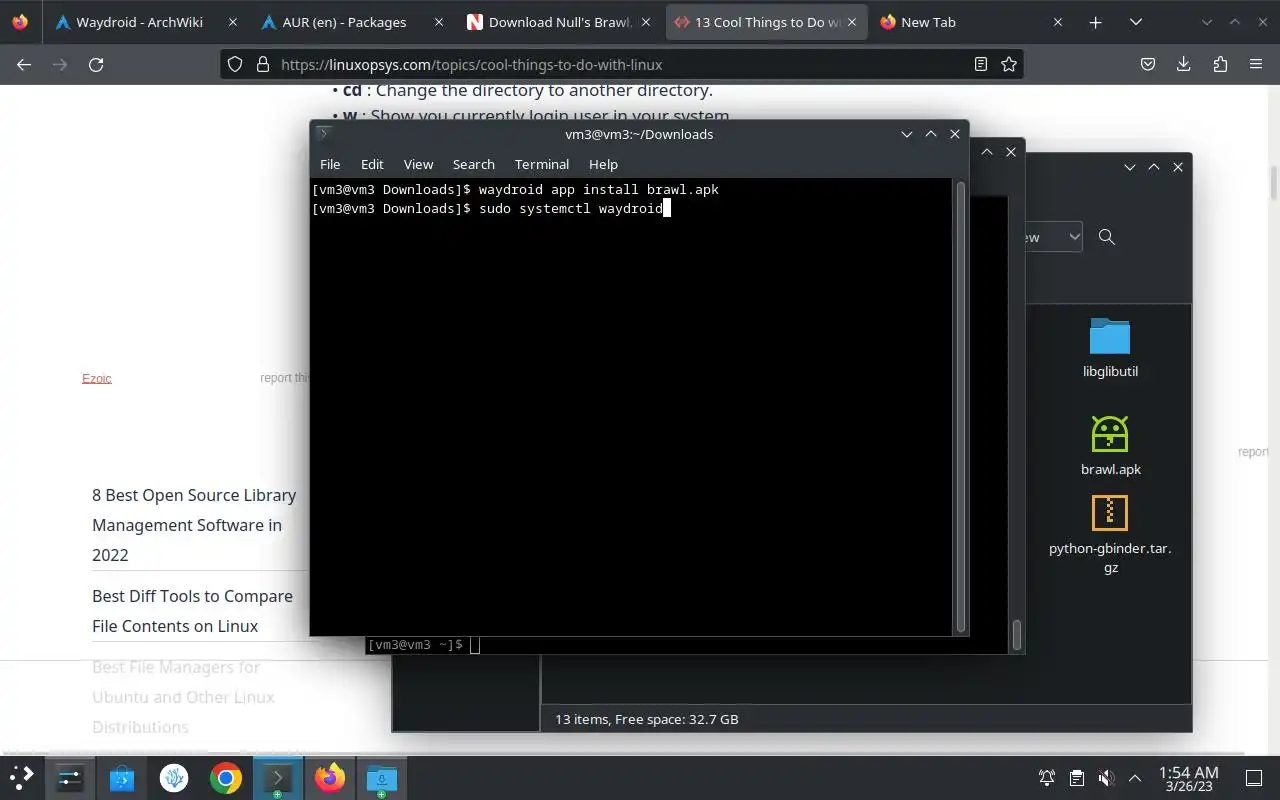Click the tracking protection shield icon
1280x800 pixels.
235,64
